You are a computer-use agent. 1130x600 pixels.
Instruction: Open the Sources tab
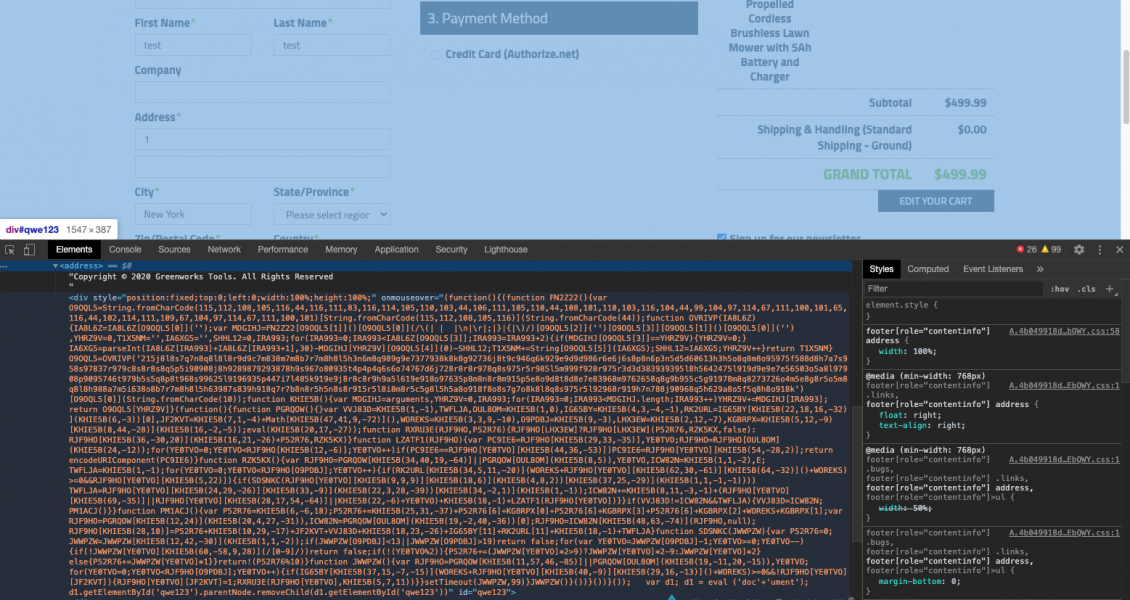(x=174, y=249)
